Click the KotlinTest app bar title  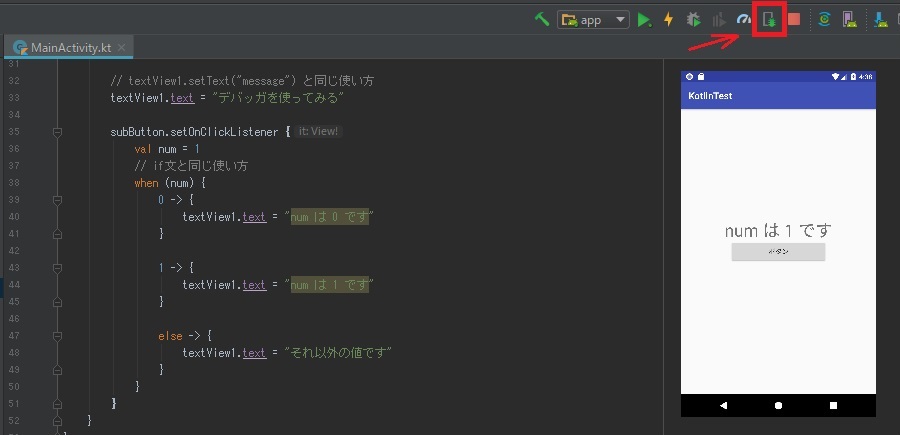(710, 96)
